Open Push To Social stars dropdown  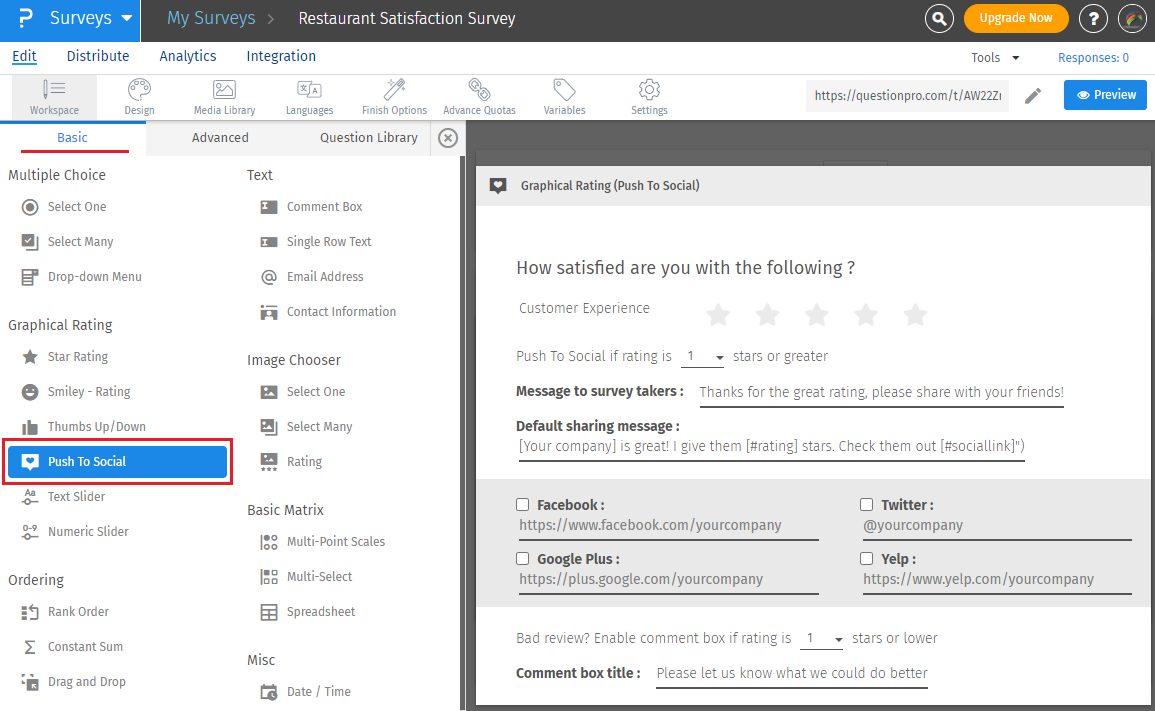click(704, 357)
